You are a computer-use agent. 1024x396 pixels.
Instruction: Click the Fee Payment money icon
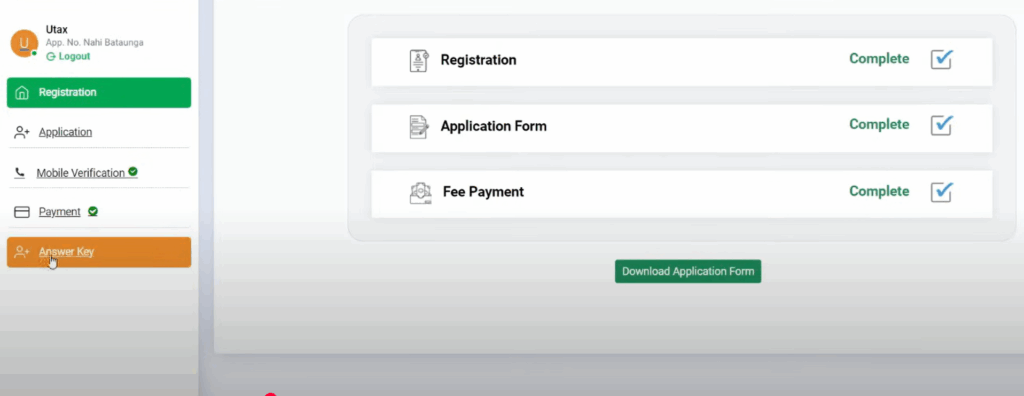click(x=421, y=193)
